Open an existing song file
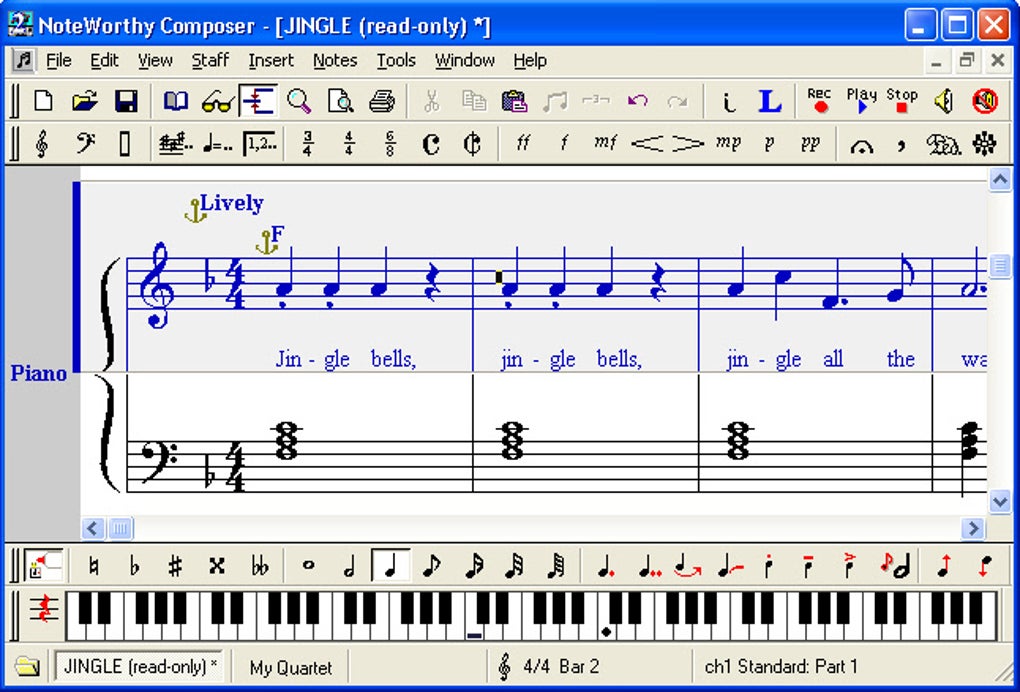 tap(85, 101)
